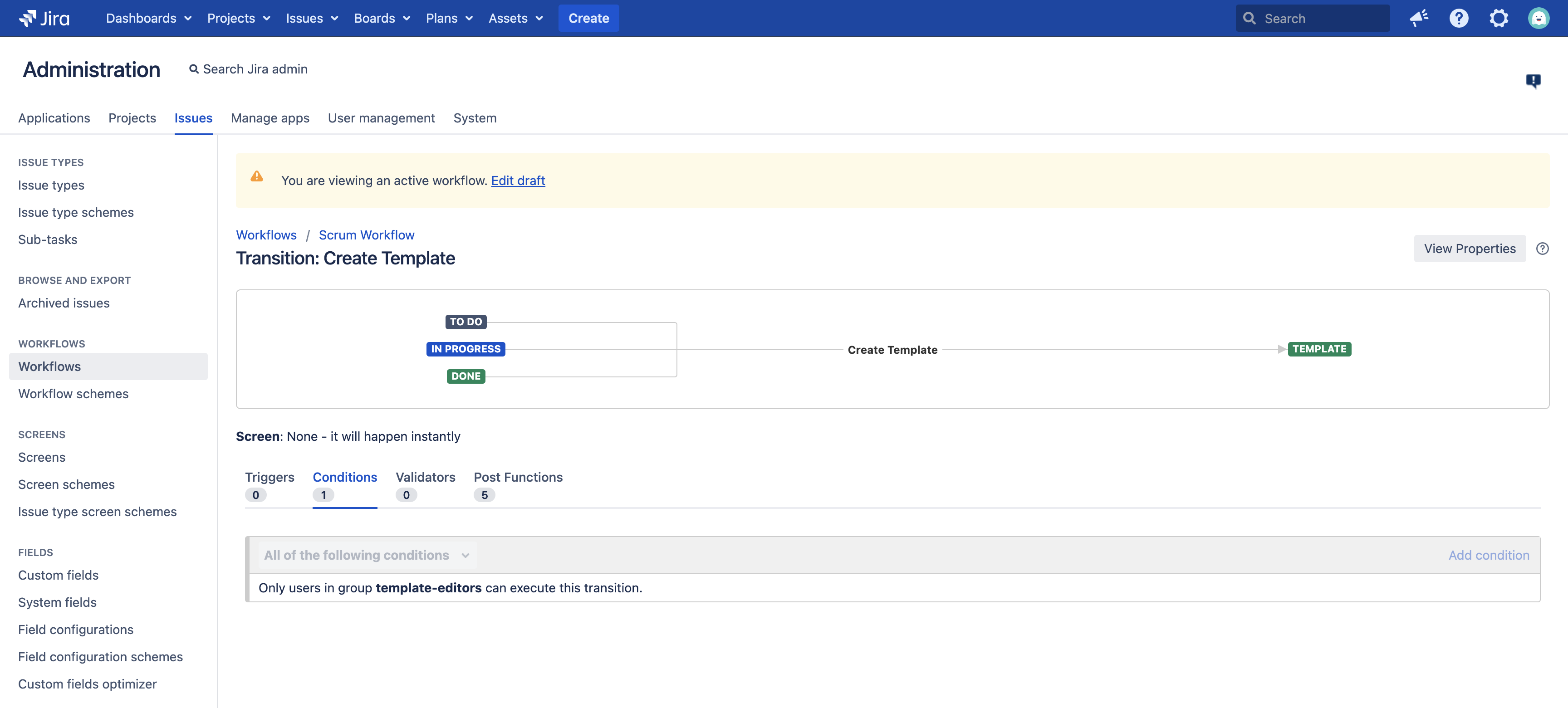Open the notifications megaphone icon
The width and height of the screenshot is (1568, 708).
1419,18
